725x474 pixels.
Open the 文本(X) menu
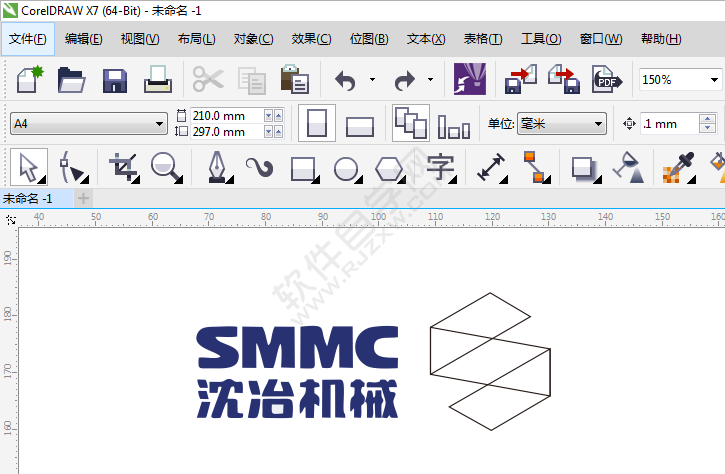(426, 39)
